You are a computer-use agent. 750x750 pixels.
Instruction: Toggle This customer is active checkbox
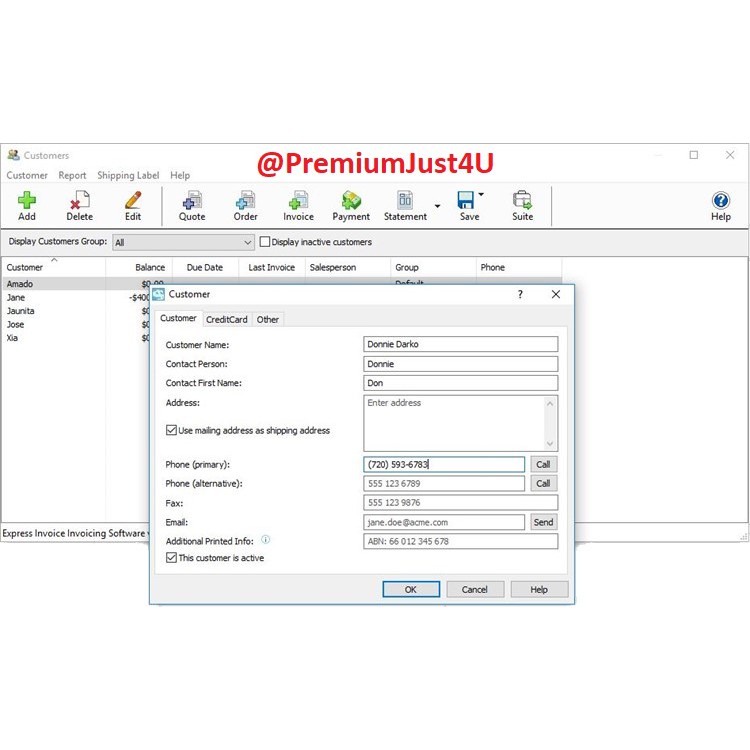tap(171, 558)
